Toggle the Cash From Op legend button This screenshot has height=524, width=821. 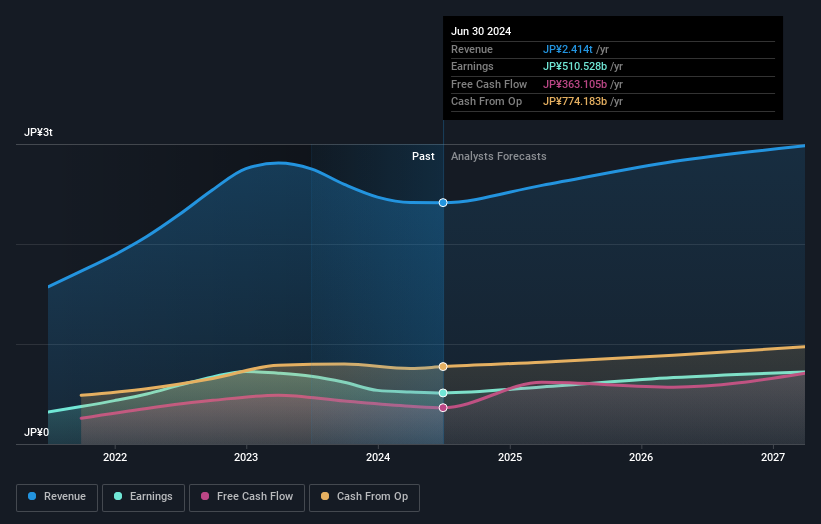pyautogui.click(x=364, y=497)
